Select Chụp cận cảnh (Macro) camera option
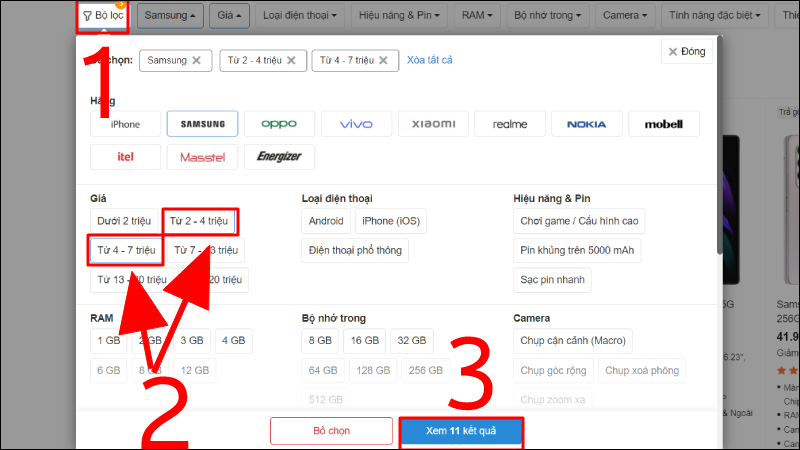 573,341
